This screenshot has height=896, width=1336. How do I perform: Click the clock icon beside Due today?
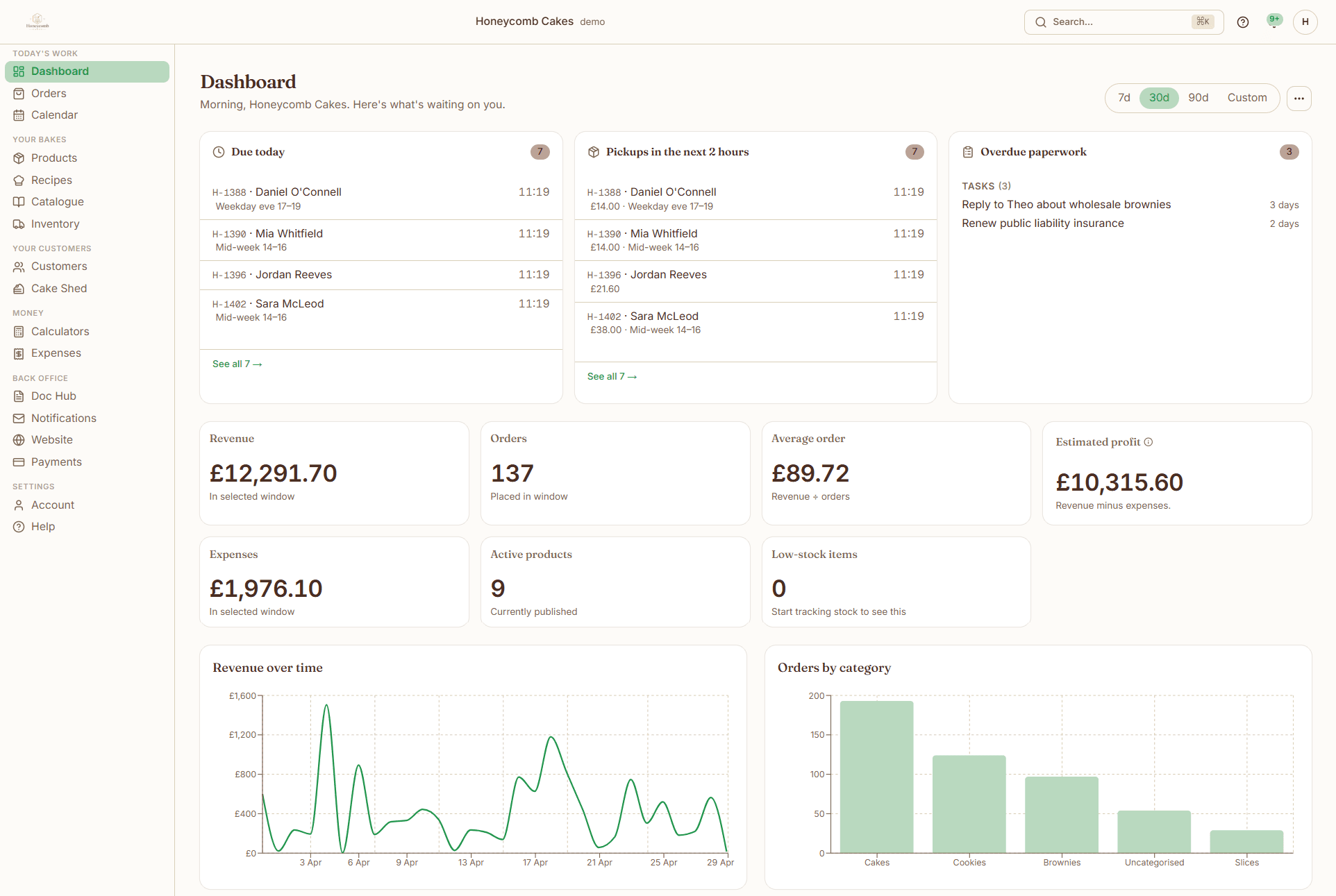point(219,152)
